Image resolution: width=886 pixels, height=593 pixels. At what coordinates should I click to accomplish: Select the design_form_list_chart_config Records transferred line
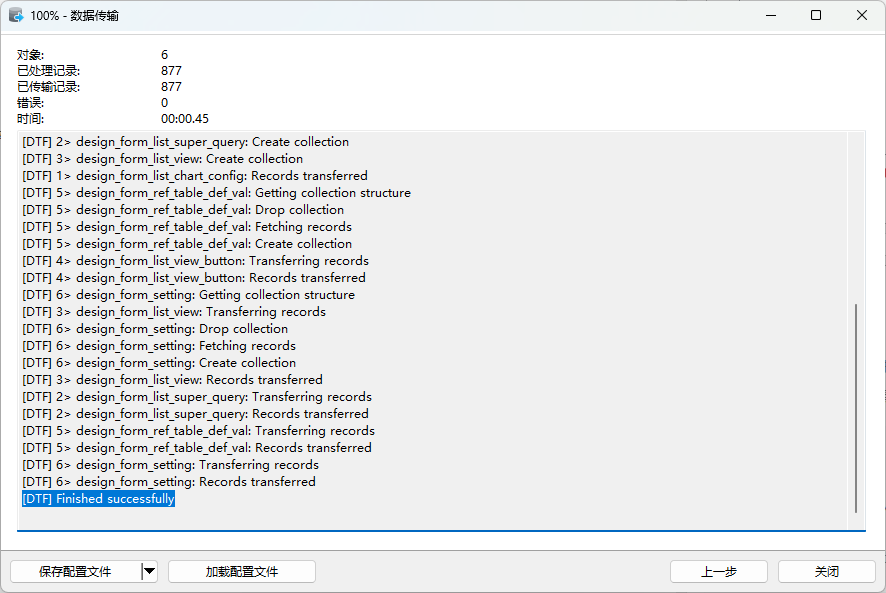(195, 176)
